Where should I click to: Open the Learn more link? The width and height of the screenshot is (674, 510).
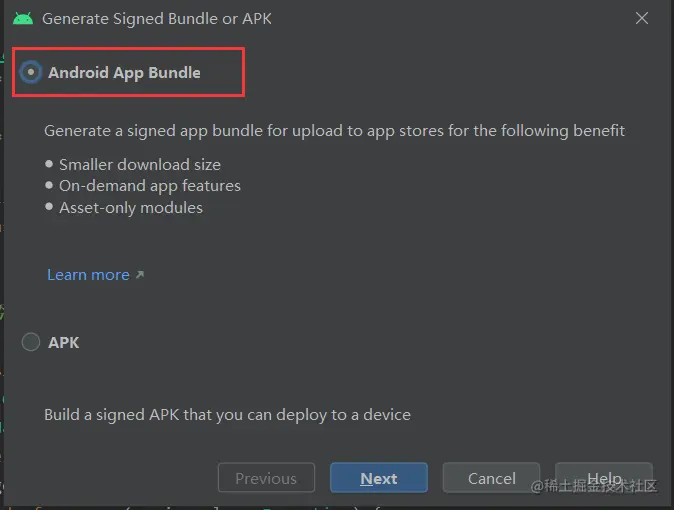click(x=89, y=275)
